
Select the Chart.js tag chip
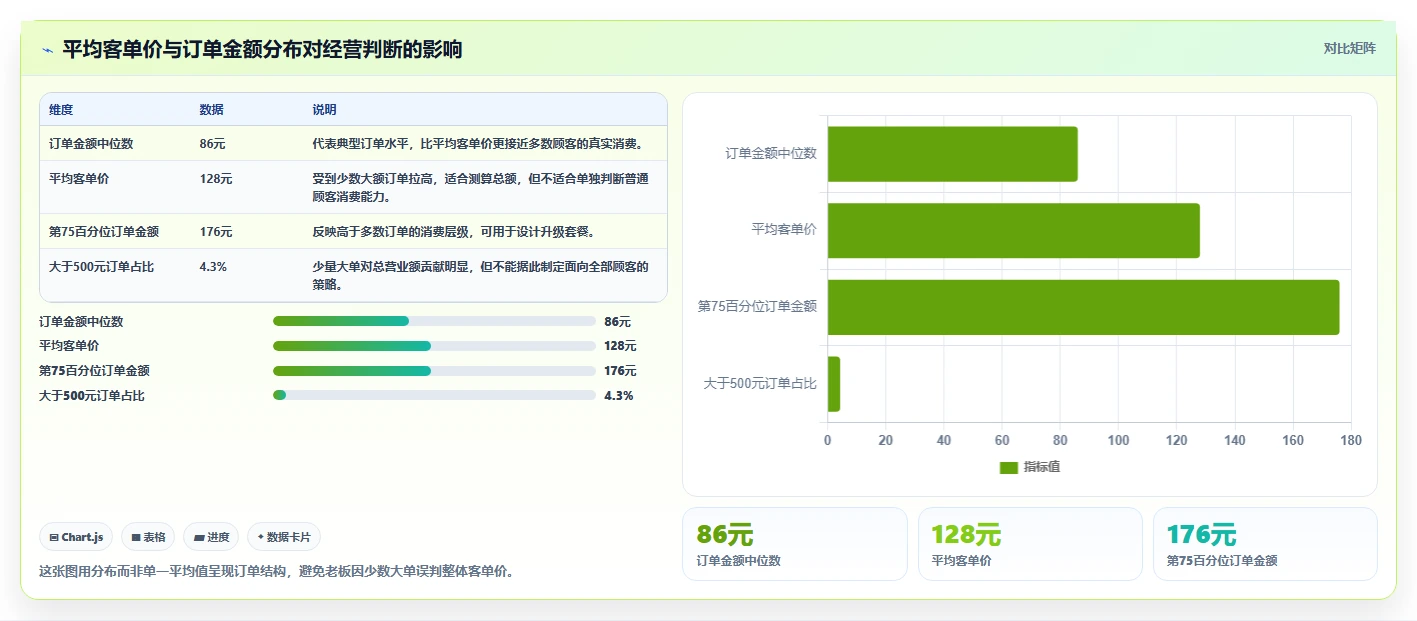tap(76, 537)
